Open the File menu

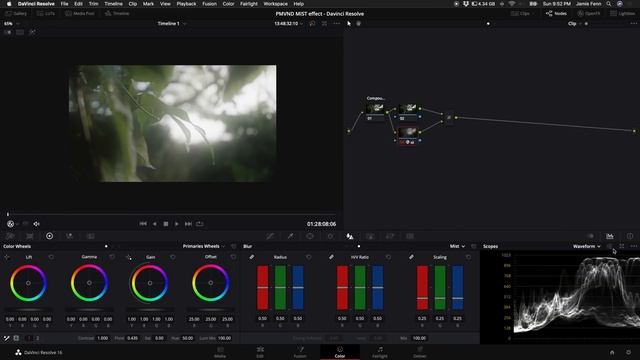point(64,4)
